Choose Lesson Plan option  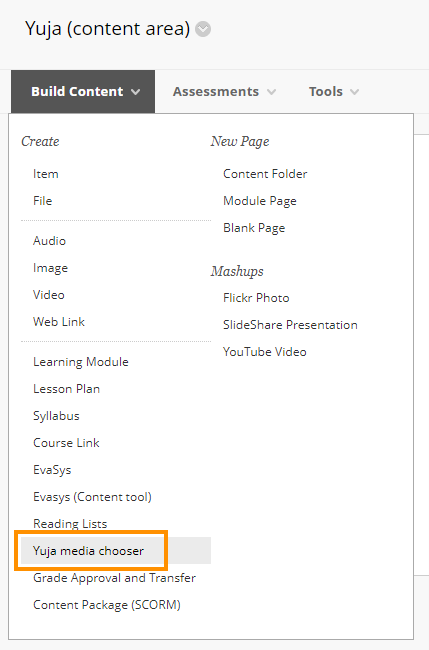point(66,389)
